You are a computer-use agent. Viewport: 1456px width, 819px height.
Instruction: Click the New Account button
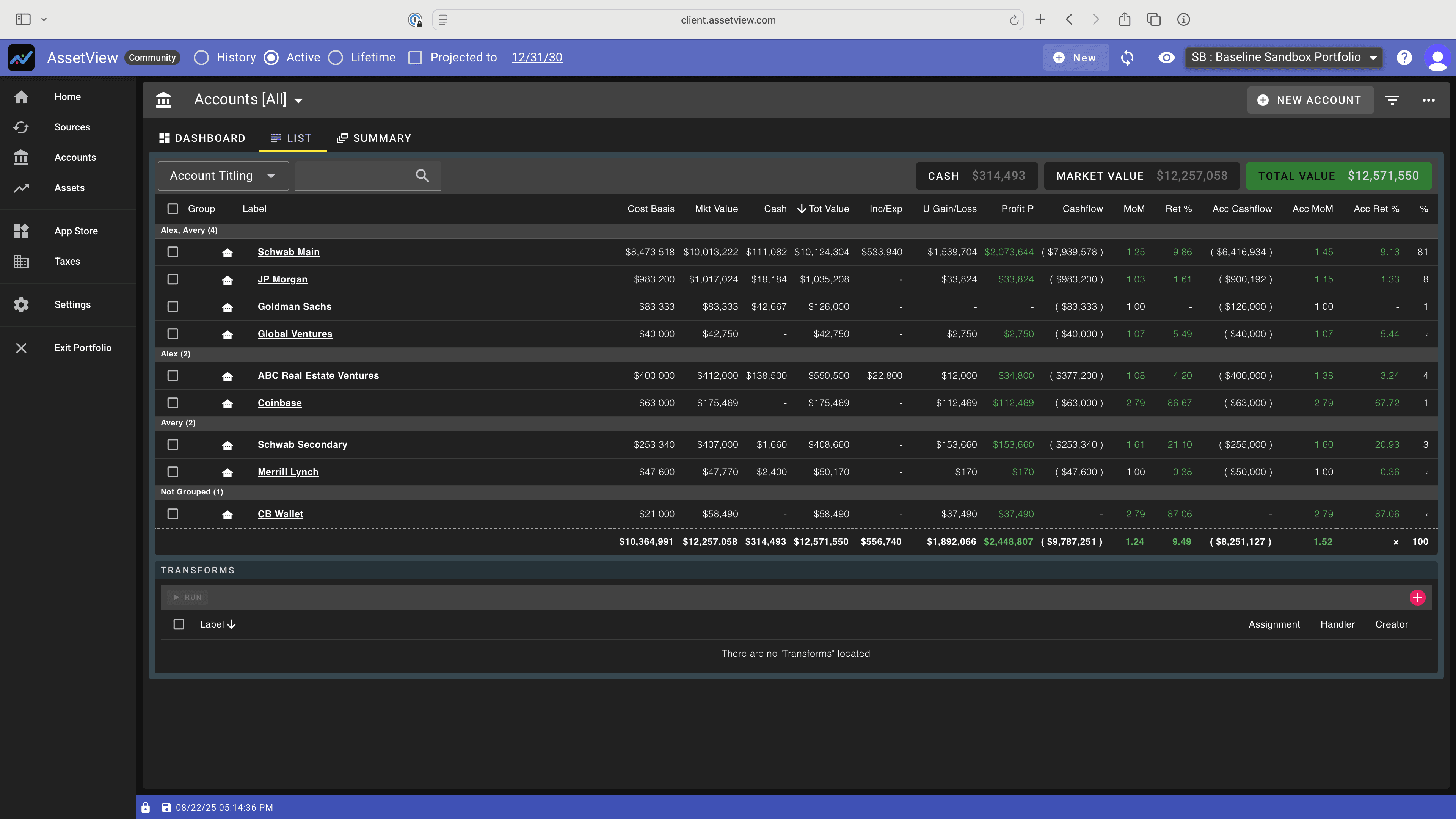pos(1310,100)
